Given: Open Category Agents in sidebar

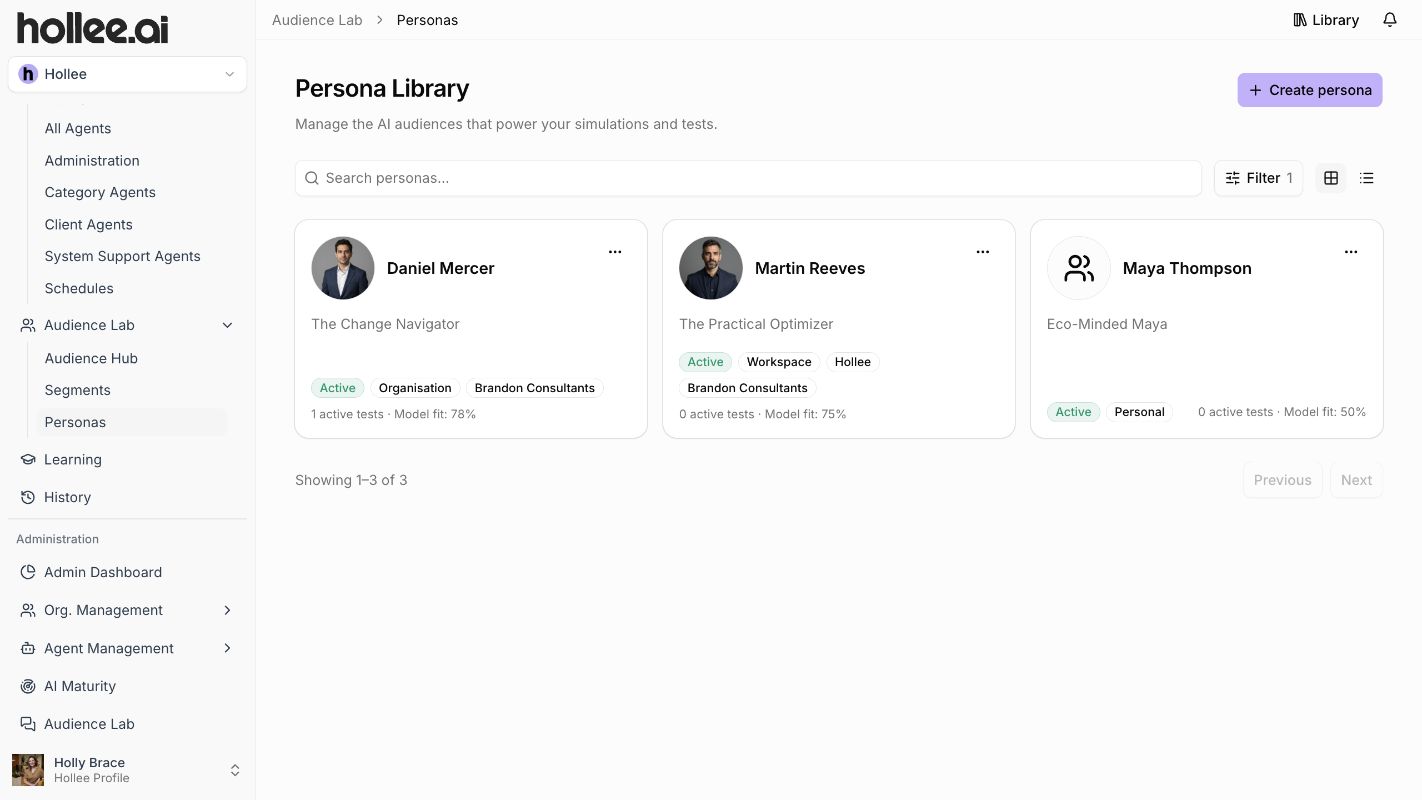Looking at the screenshot, I should tap(100, 192).
